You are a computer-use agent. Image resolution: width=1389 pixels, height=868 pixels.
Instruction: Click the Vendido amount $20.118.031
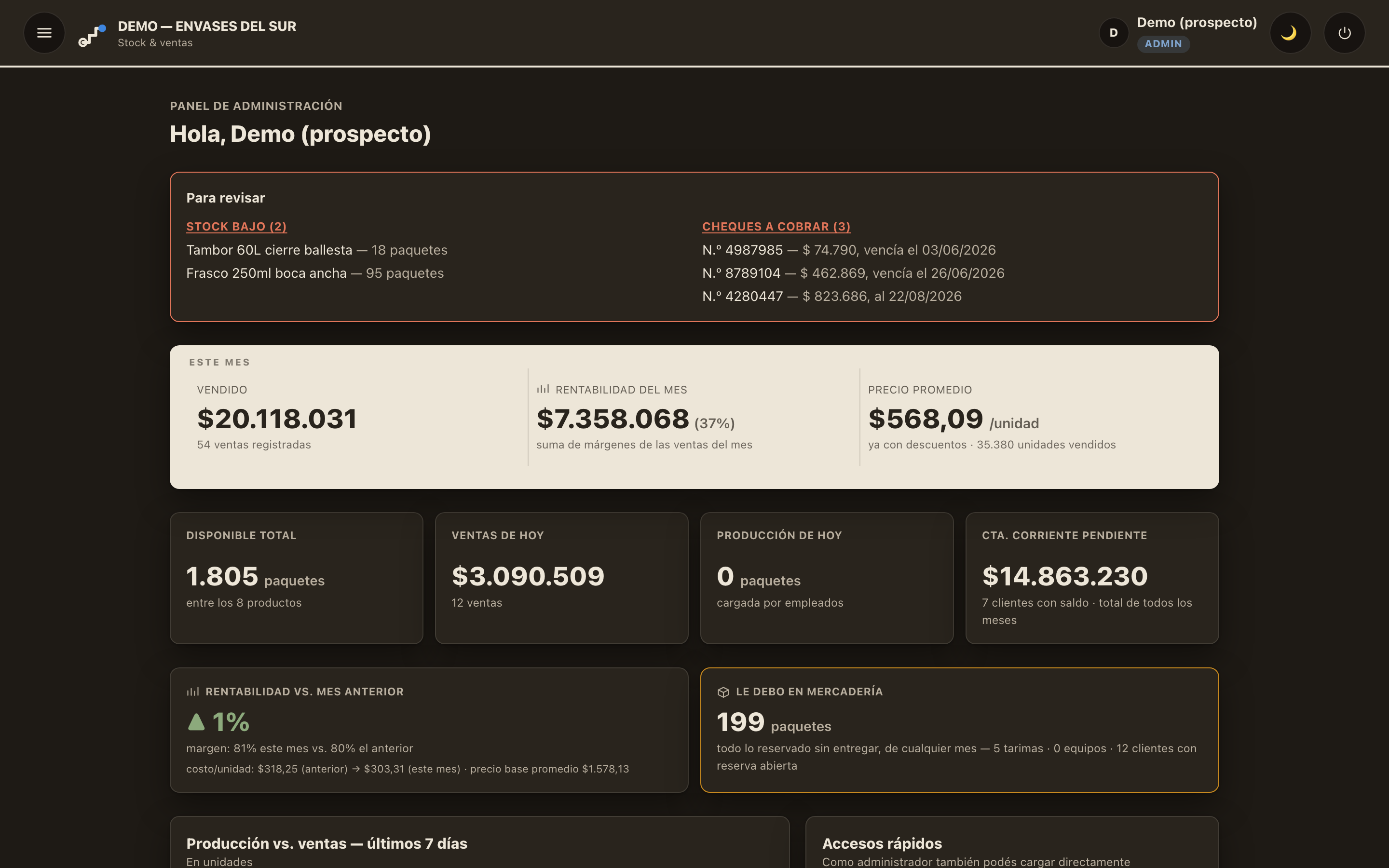[x=277, y=419]
